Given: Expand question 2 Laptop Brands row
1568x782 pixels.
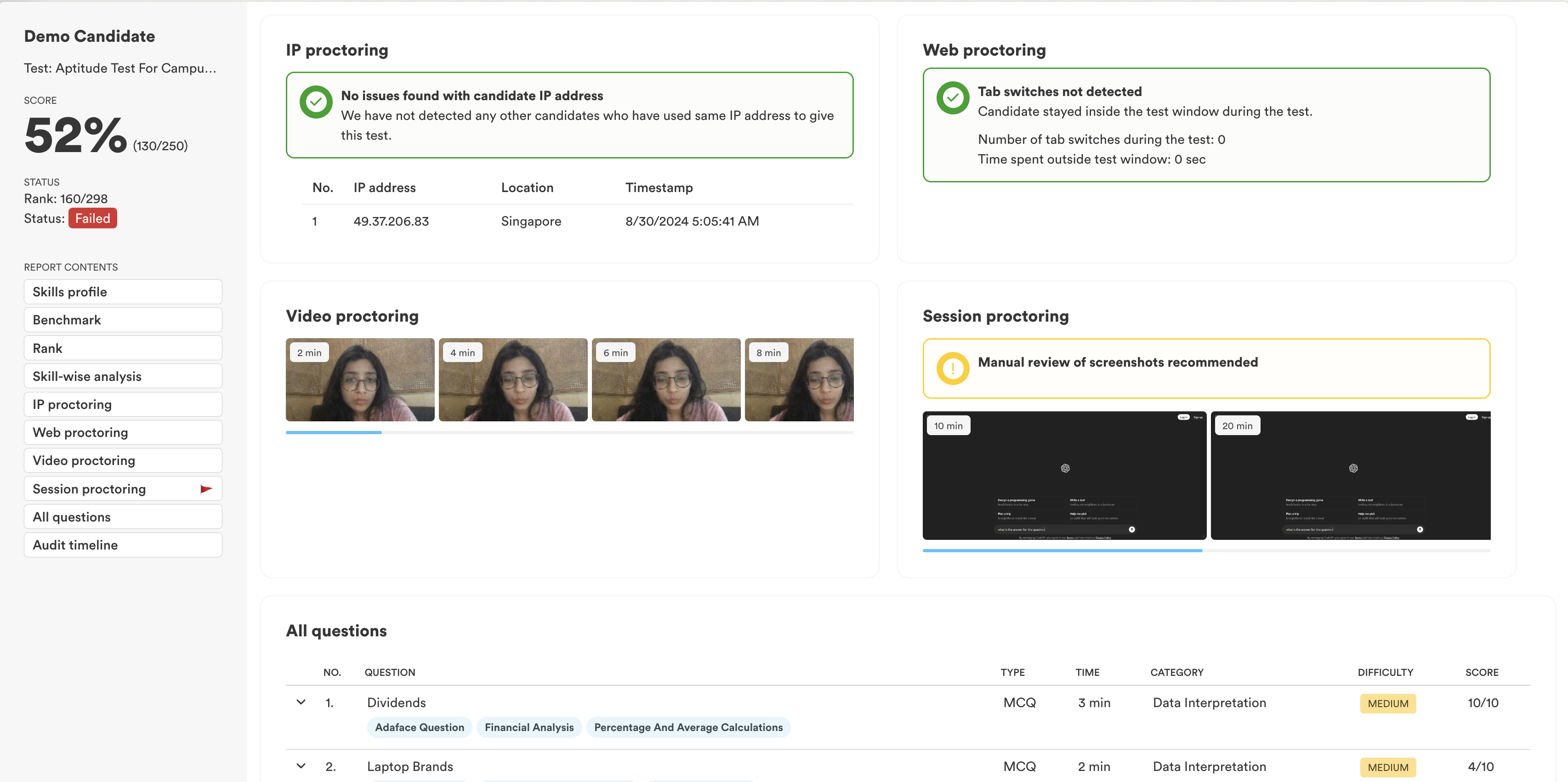Looking at the screenshot, I should coord(301,766).
